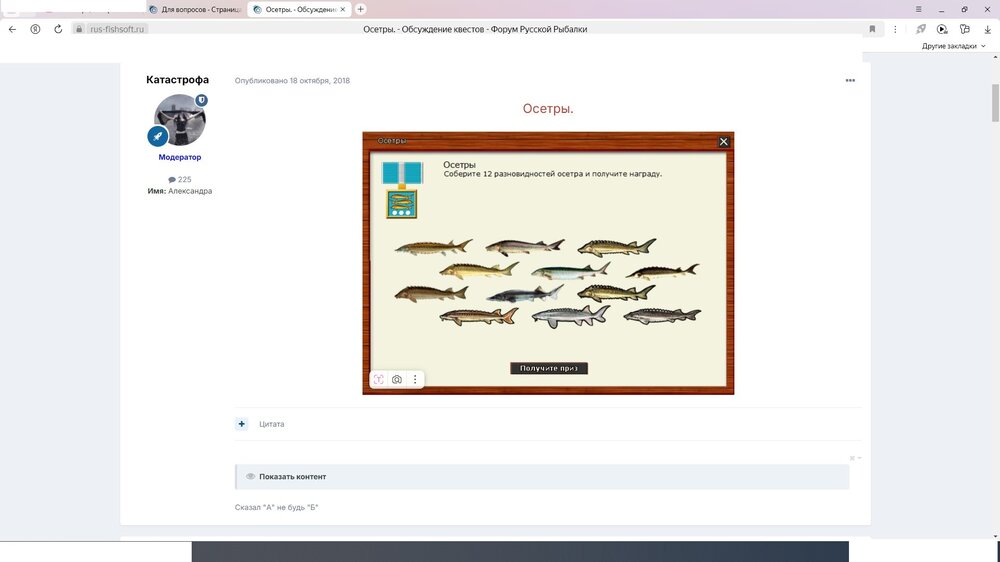Screen dimensions: 1000x562
Task: Click the rus-fishsoft.ru address field
Action: click(117, 29)
